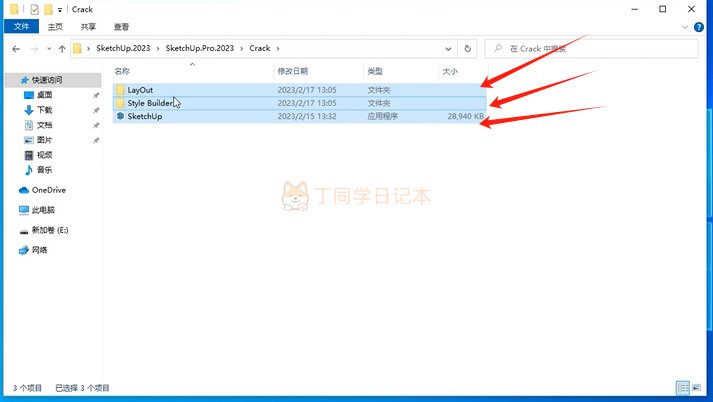Select the Style Builder folder
The height and width of the screenshot is (402, 713).
[299, 103]
